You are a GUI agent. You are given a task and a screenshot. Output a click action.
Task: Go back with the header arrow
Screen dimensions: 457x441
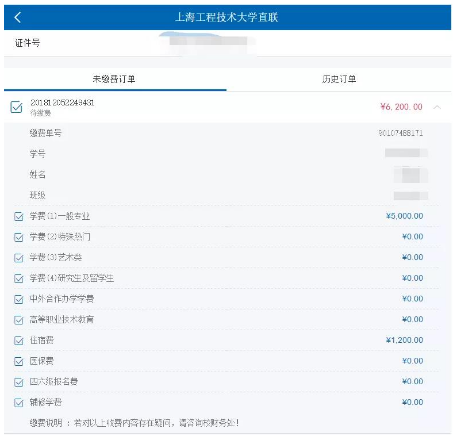pyautogui.click(x=18, y=17)
